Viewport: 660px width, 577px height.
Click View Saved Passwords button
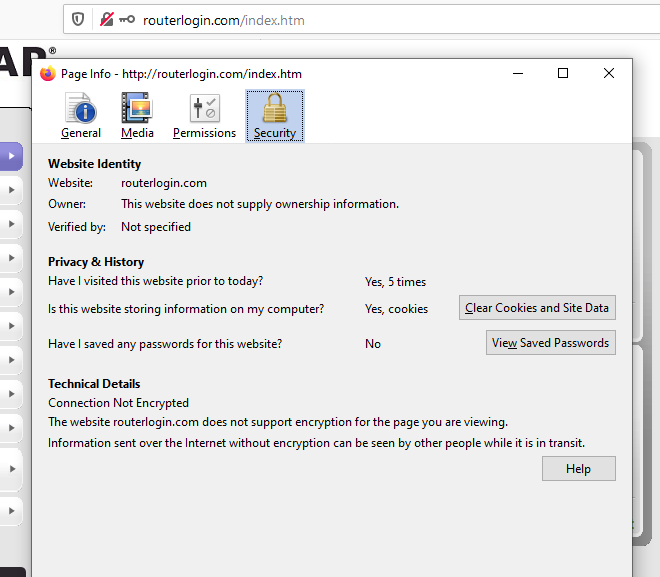point(551,343)
